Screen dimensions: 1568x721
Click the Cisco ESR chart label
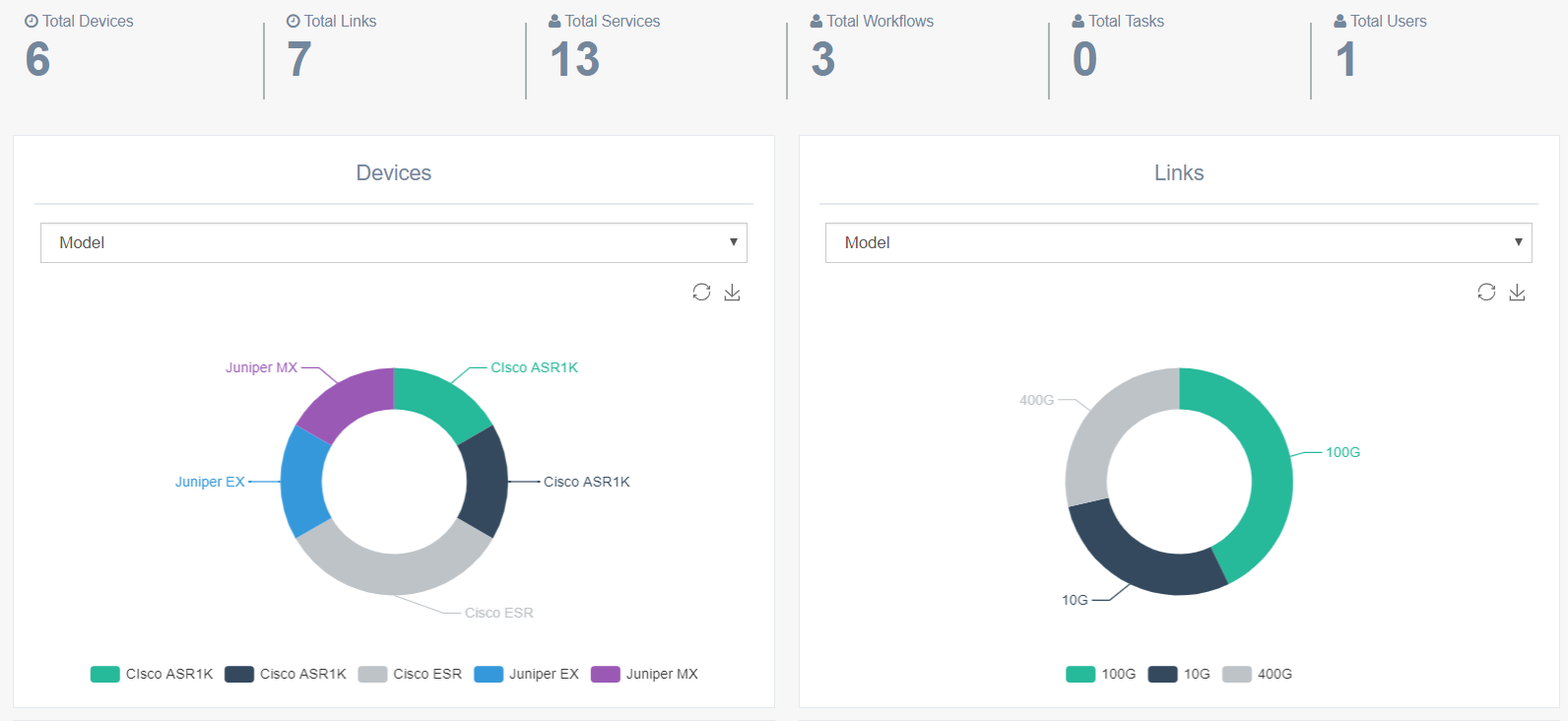coord(499,613)
